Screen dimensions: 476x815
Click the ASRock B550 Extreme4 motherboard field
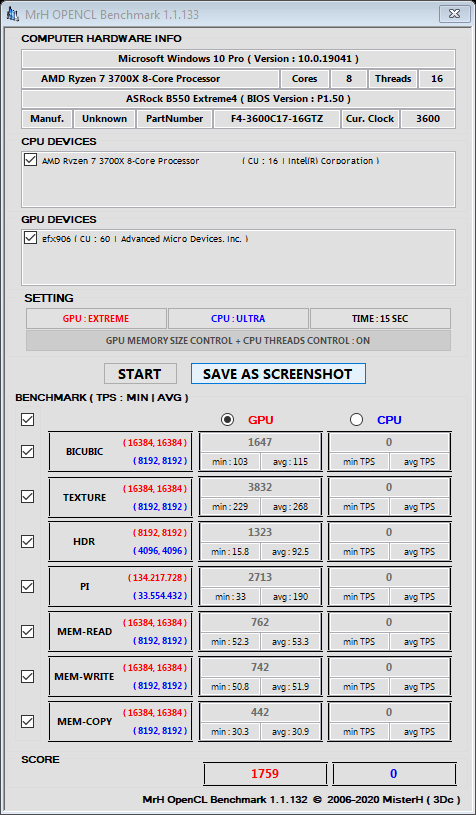coord(239,98)
